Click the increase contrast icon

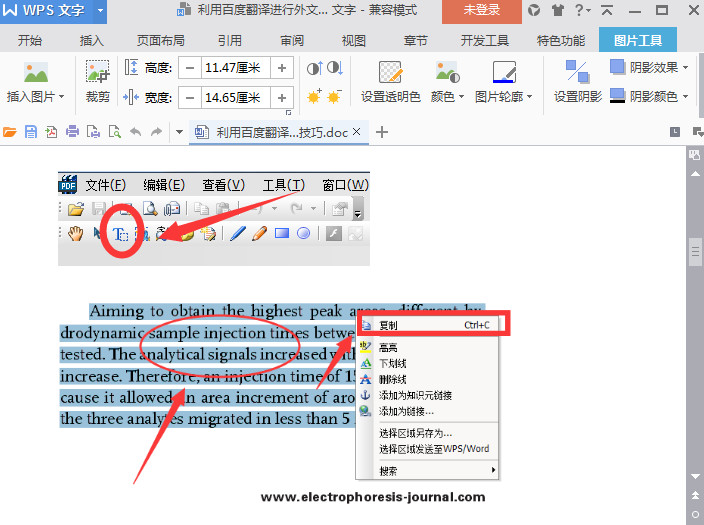tap(314, 68)
